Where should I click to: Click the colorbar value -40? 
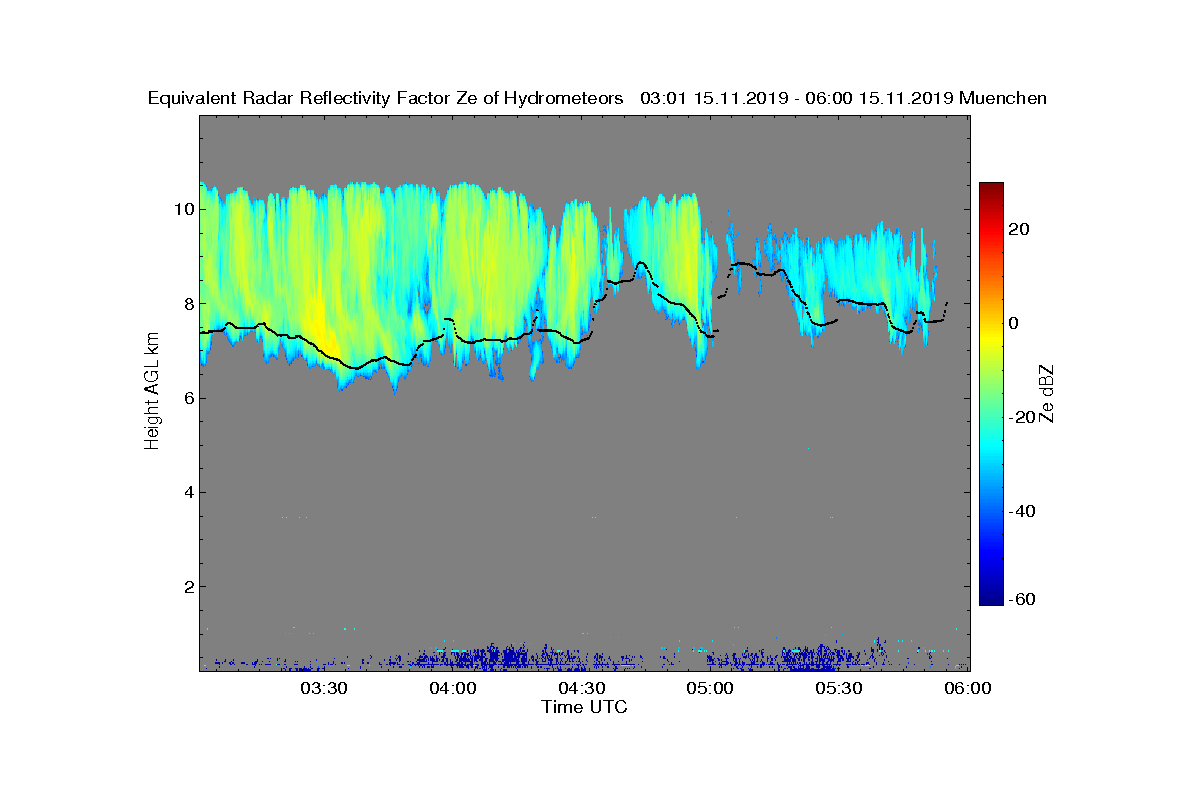click(x=1023, y=512)
